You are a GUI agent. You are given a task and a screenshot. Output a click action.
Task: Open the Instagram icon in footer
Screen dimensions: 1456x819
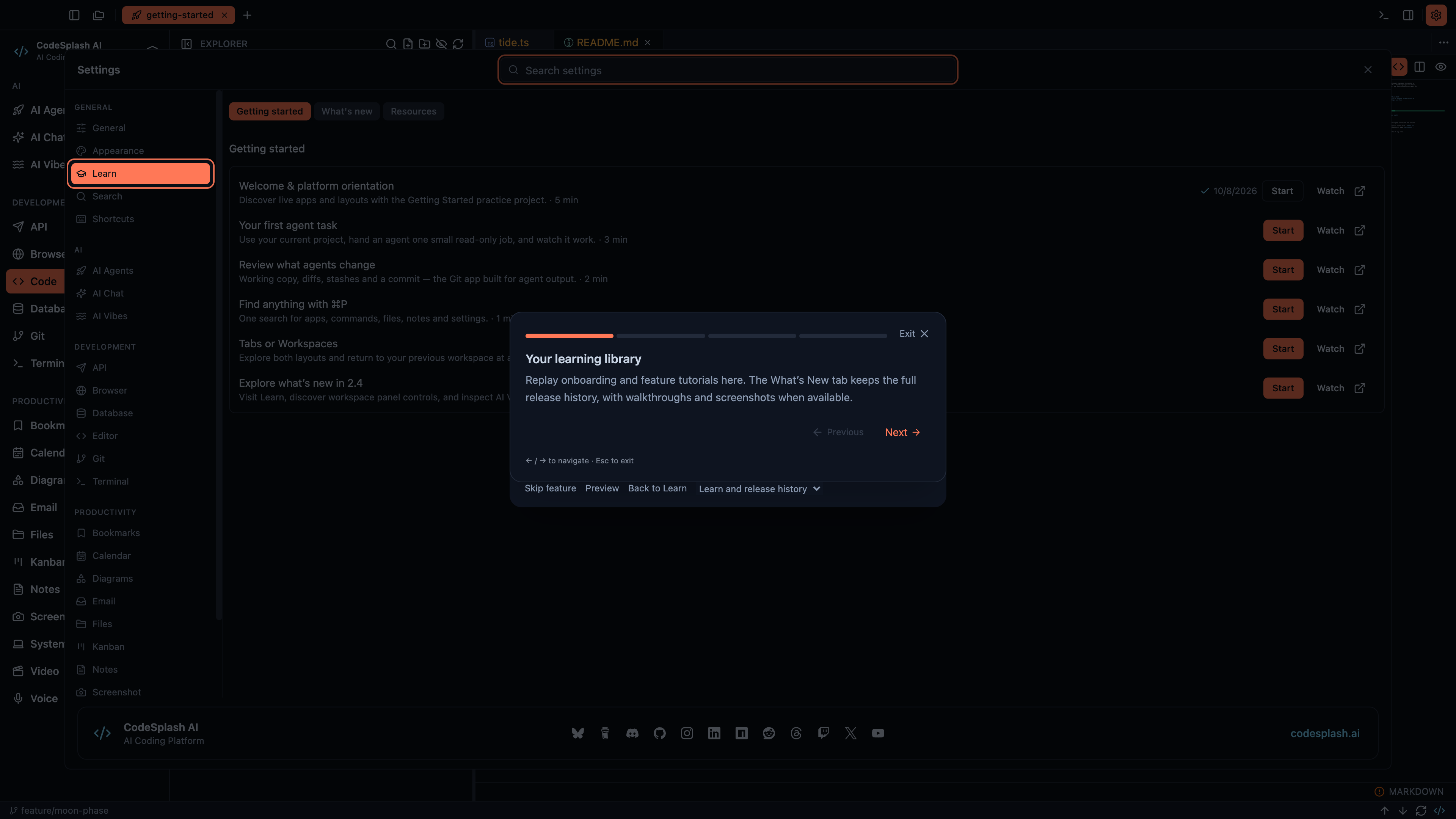687,733
